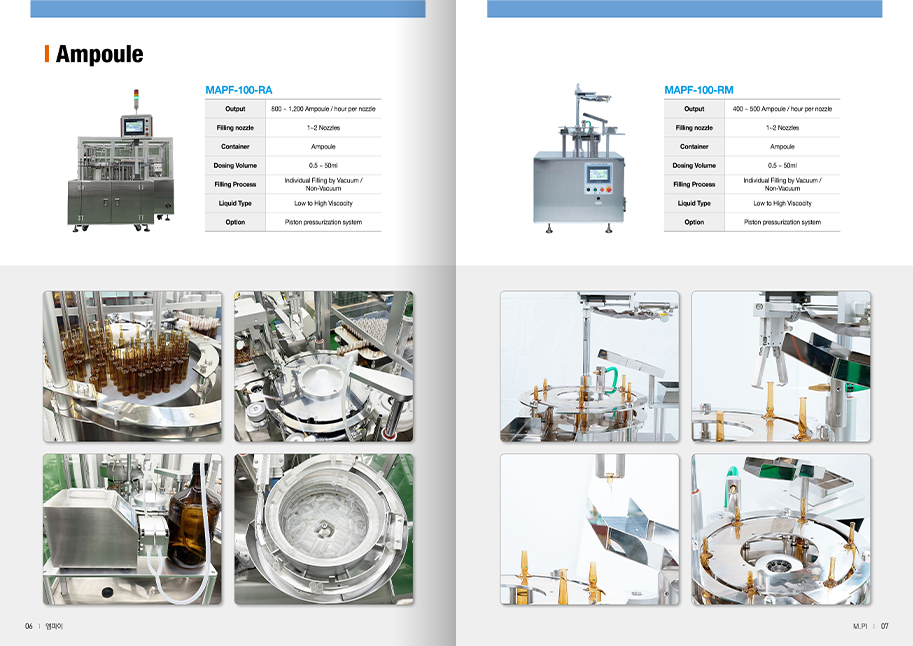Click the Liquid Type row in the MAPF-100-RM table
913x646 pixels.
click(x=752, y=203)
